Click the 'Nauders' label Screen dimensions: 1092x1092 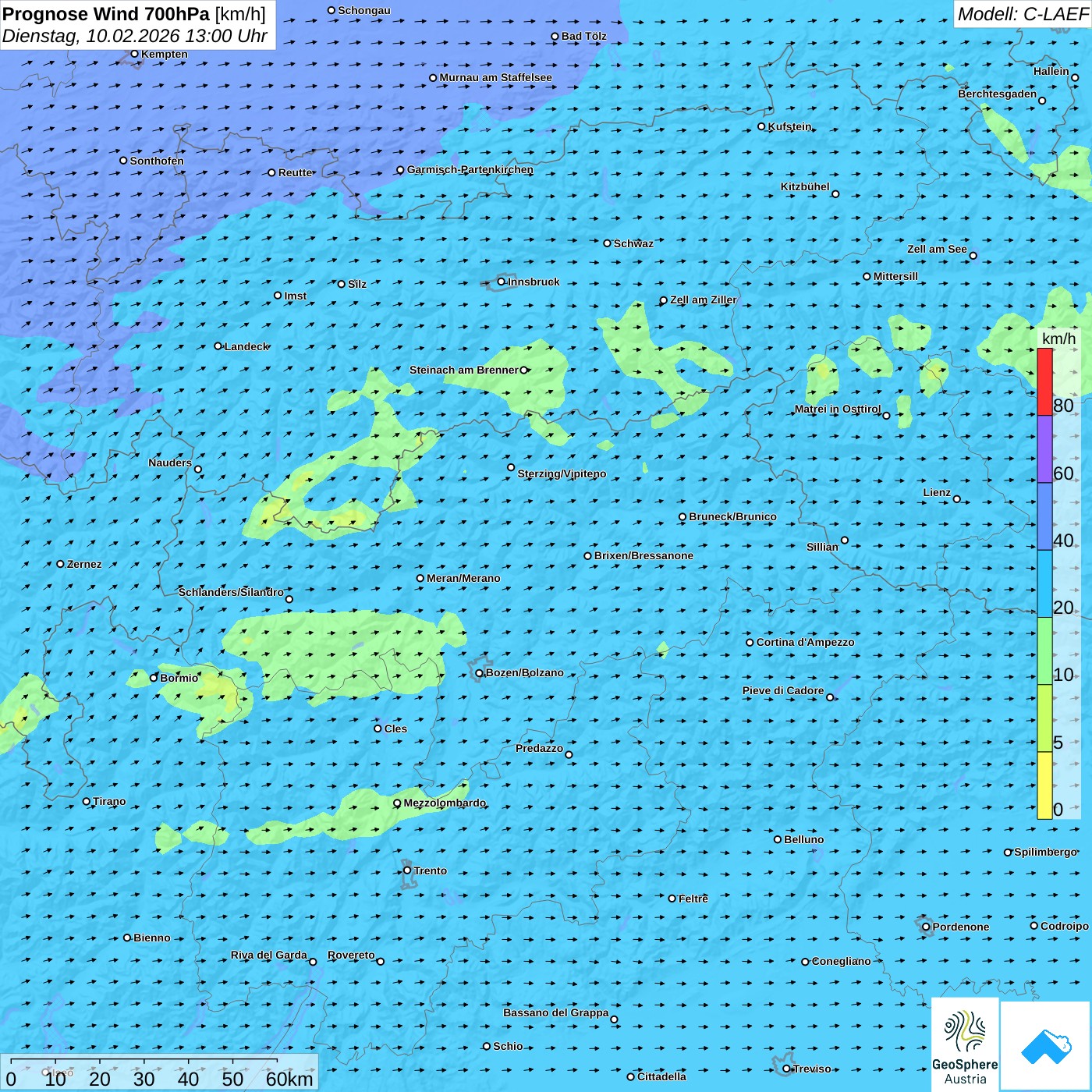(x=170, y=463)
